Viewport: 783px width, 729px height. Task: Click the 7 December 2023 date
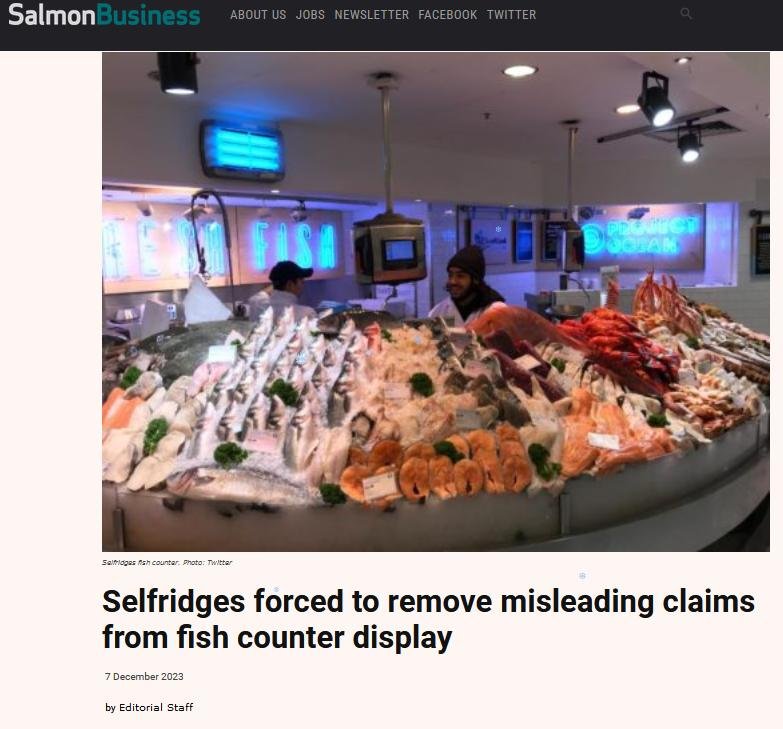(144, 677)
